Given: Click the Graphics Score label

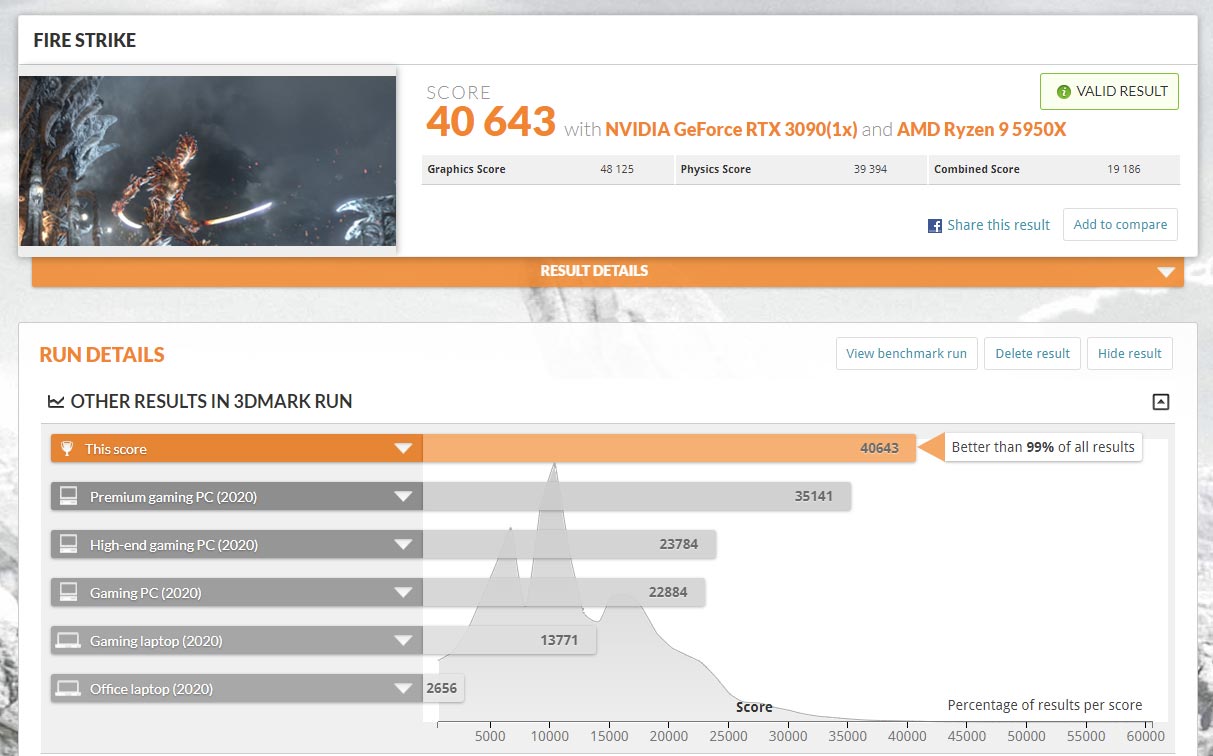Looking at the screenshot, I should tap(466, 169).
